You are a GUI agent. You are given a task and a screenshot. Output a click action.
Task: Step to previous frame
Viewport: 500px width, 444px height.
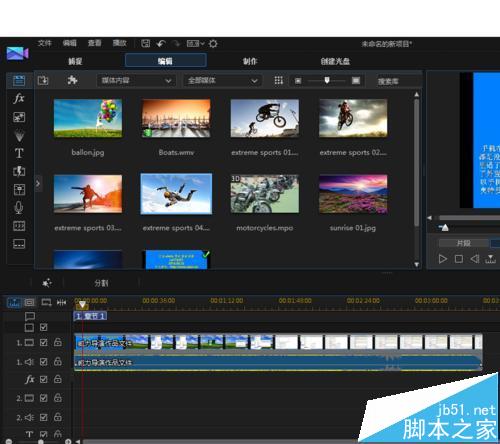475,259
